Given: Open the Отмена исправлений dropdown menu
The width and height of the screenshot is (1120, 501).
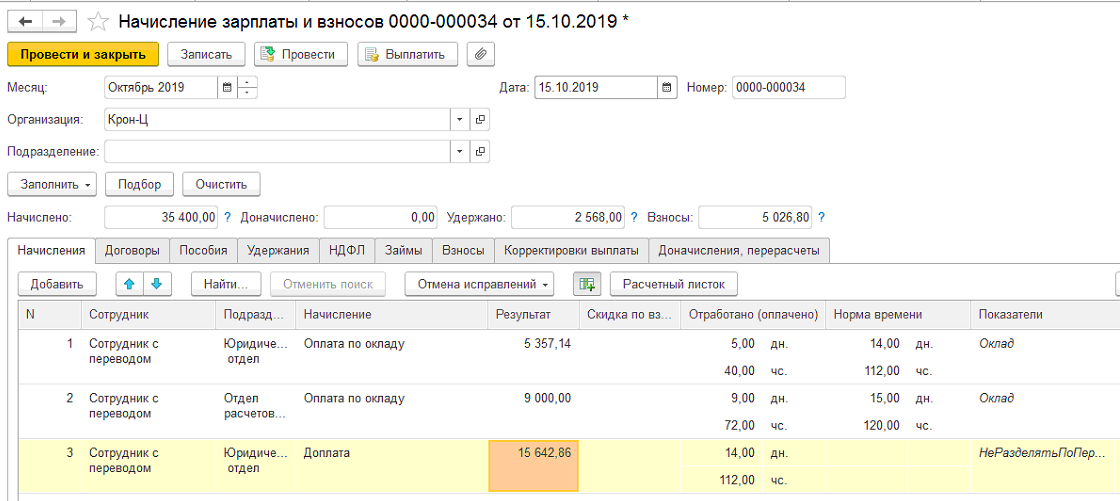Looking at the screenshot, I should pos(479,284).
